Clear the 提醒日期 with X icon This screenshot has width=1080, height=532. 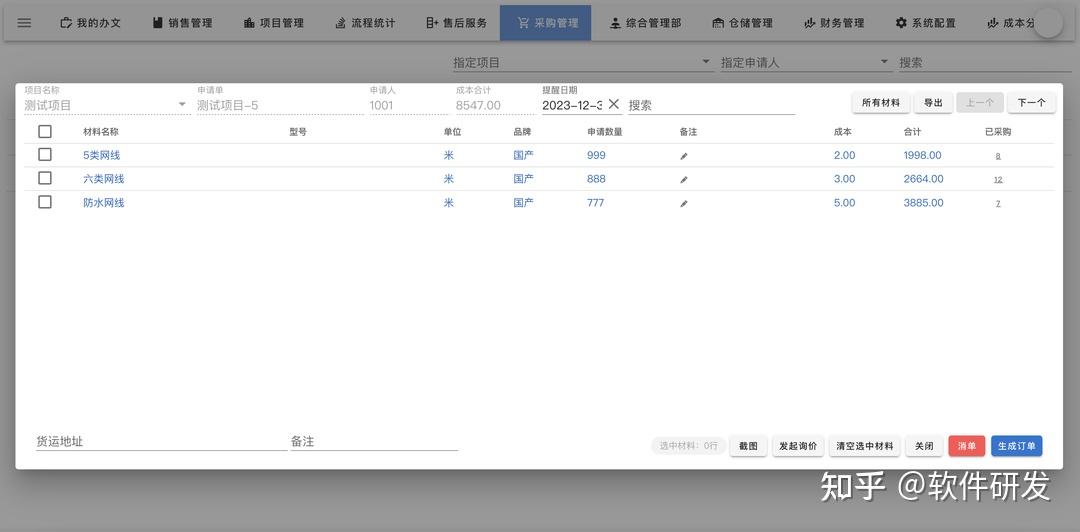tap(614, 104)
